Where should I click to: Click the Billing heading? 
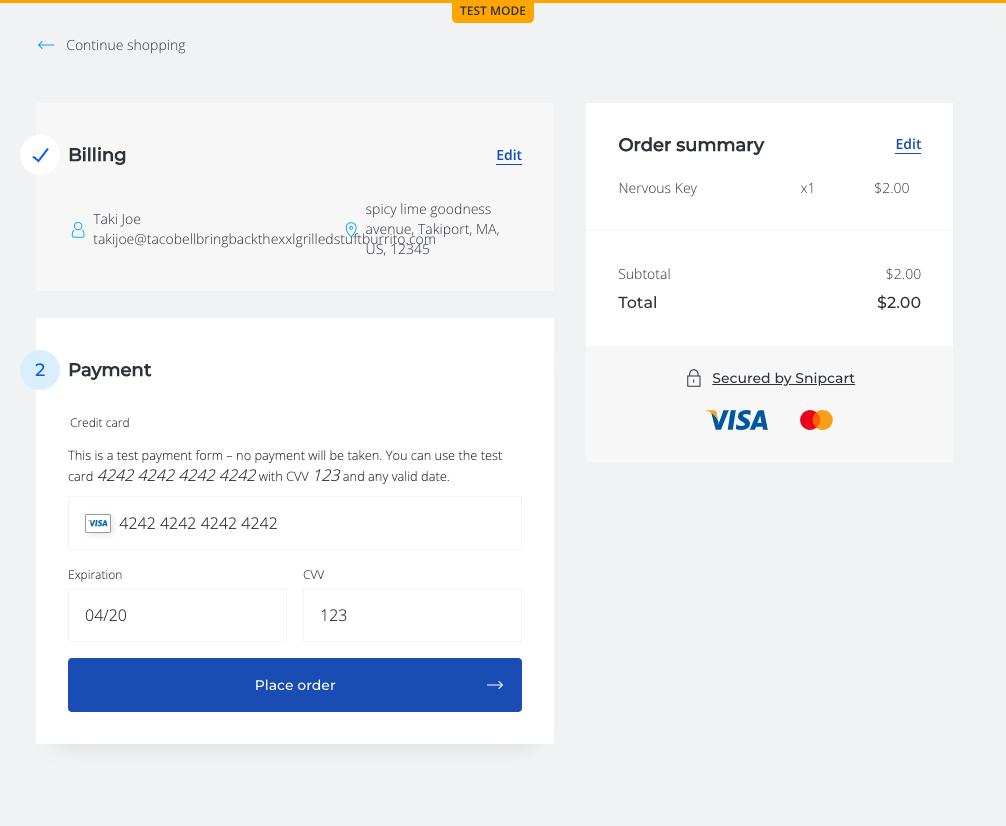97,155
